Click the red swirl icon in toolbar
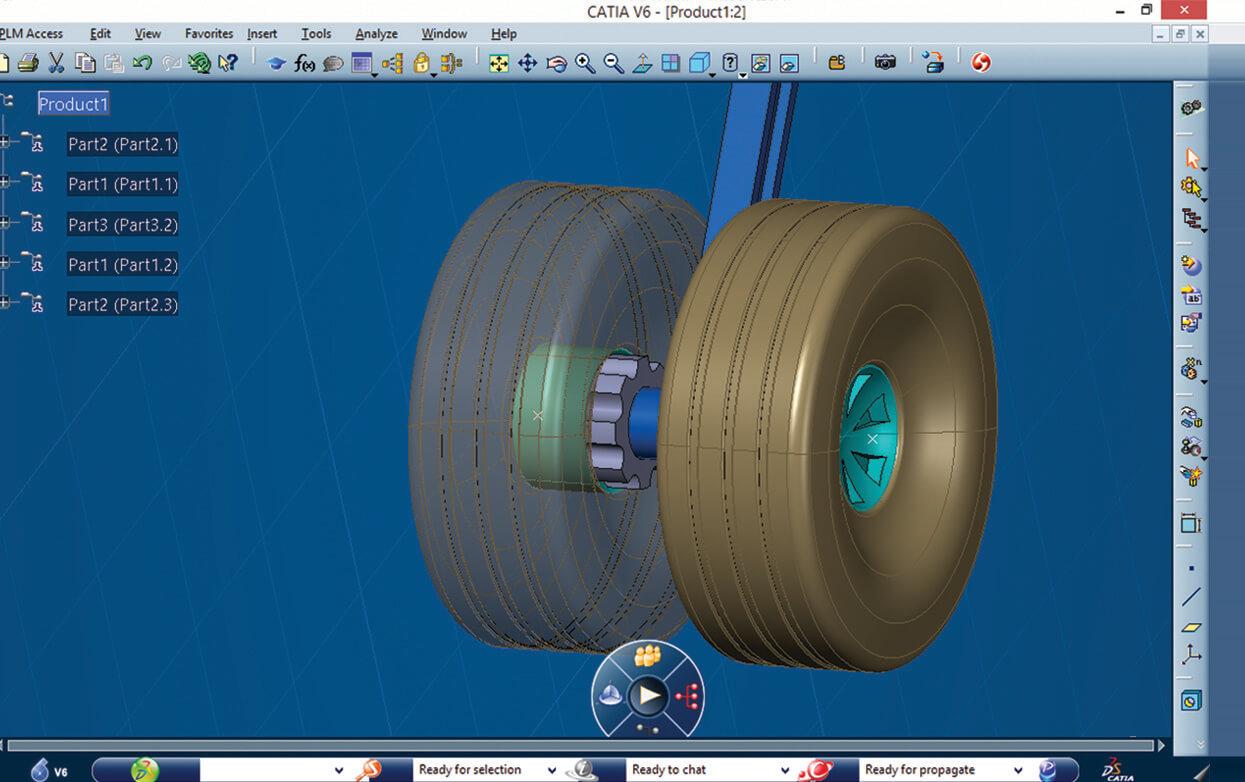Image resolution: width=1245 pixels, height=782 pixels. 981,63
